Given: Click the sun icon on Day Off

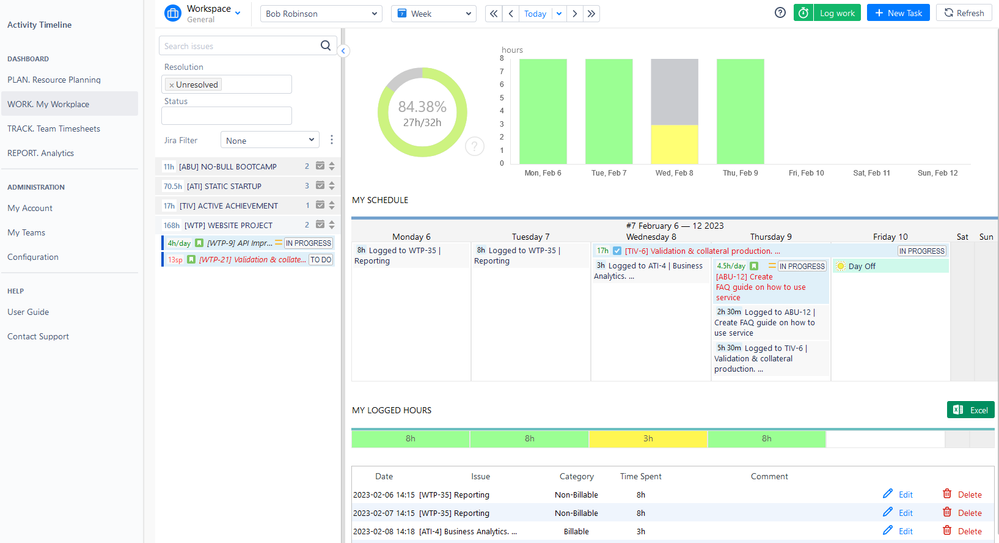Looking at the screenshot, I should [840, 266].
